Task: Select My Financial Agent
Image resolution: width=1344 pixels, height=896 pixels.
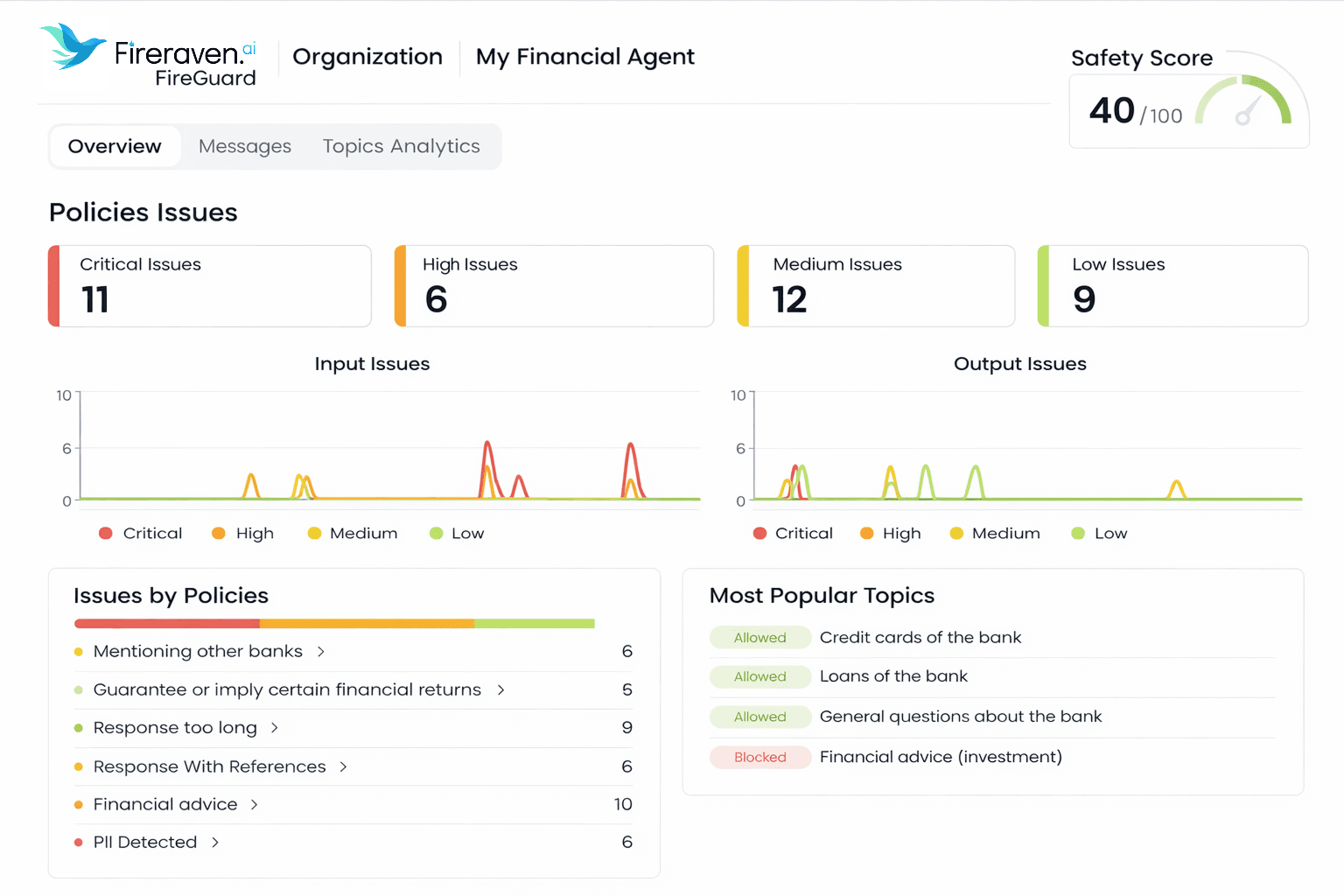Action: click(x=584, y=56)
